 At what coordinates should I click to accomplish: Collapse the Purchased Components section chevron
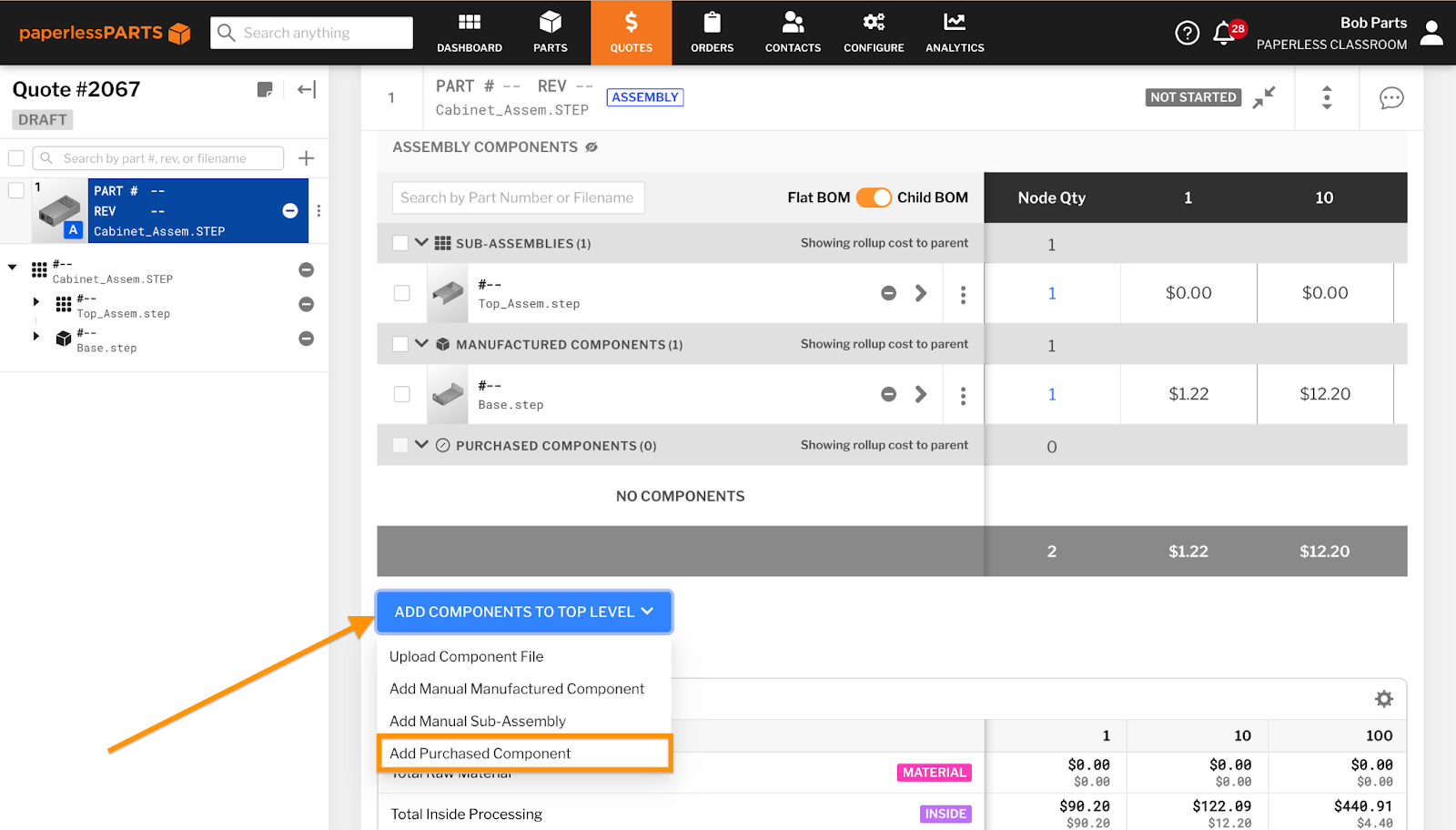pyautogui.click(x=421, y=444)
